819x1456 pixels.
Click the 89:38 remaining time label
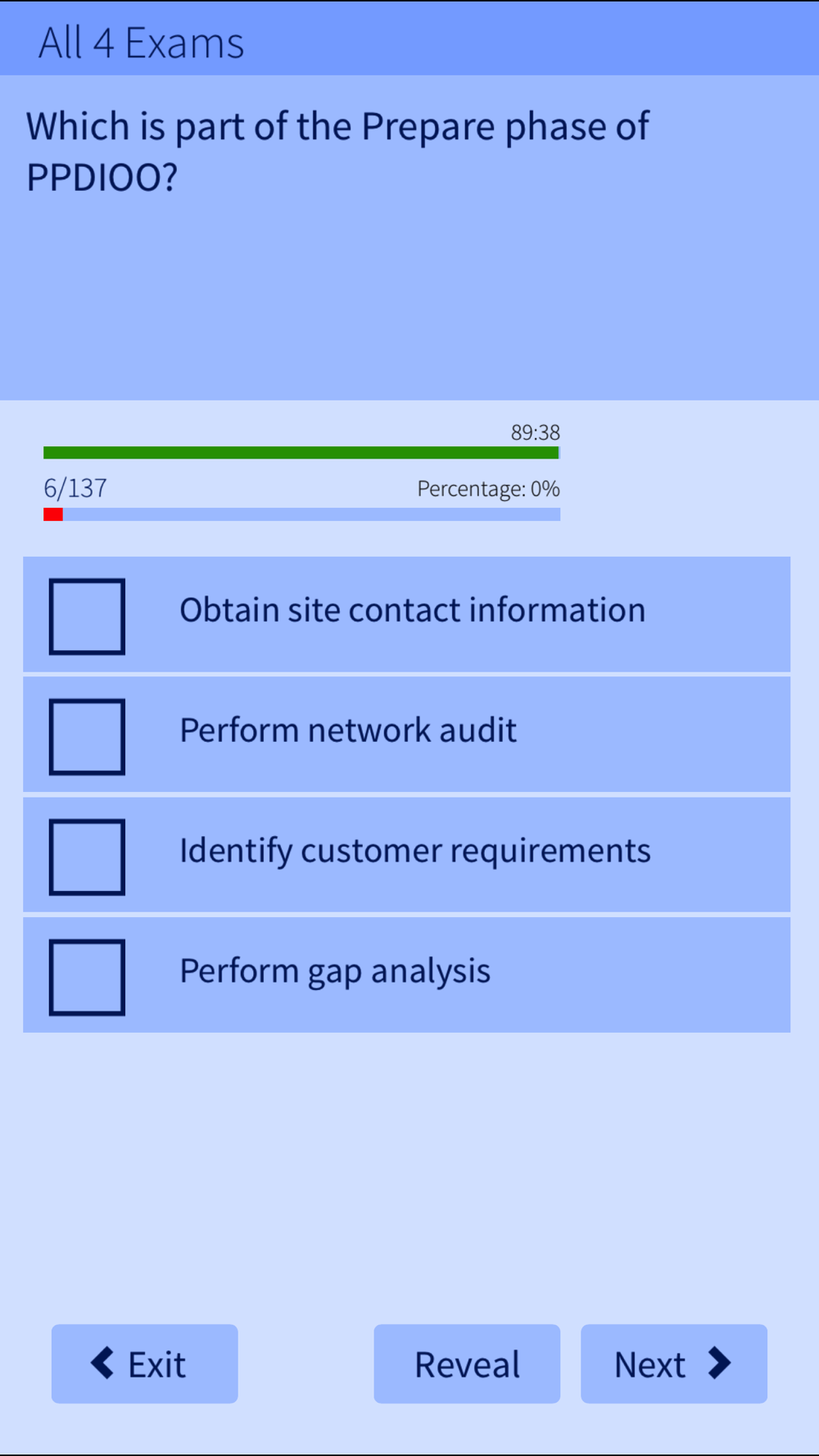pos(536,432)
